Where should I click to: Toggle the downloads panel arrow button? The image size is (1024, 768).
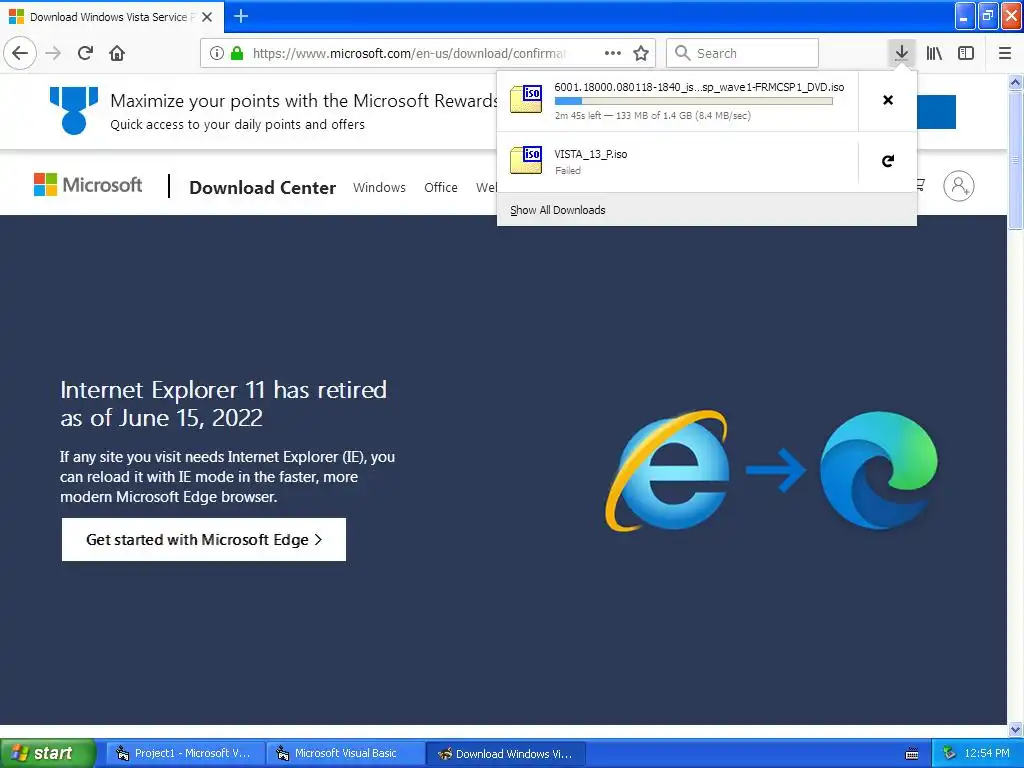901,53
